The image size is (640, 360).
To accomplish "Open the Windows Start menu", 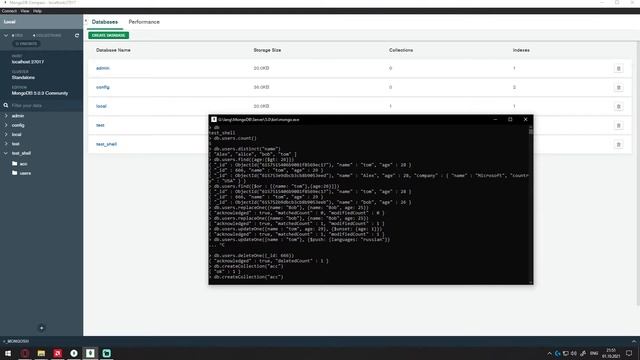I will click(8, 353).
